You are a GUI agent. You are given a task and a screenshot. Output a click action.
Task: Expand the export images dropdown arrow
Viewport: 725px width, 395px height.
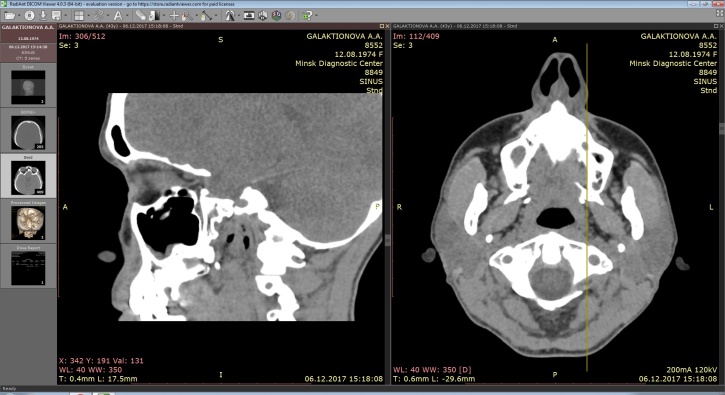(65, 15)
